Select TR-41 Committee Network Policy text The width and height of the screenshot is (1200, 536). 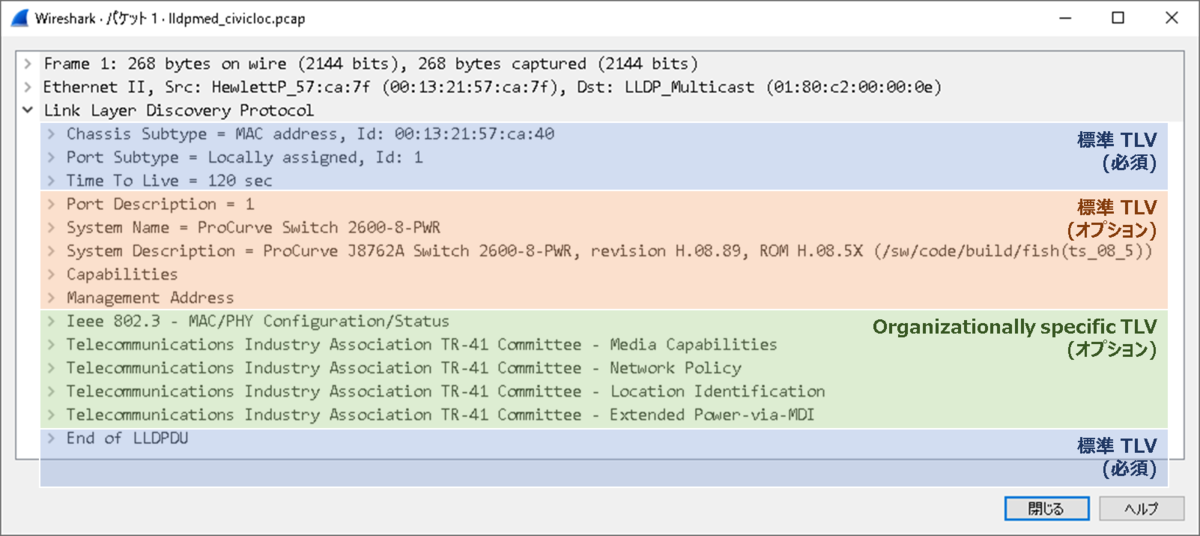coord(404,368)
